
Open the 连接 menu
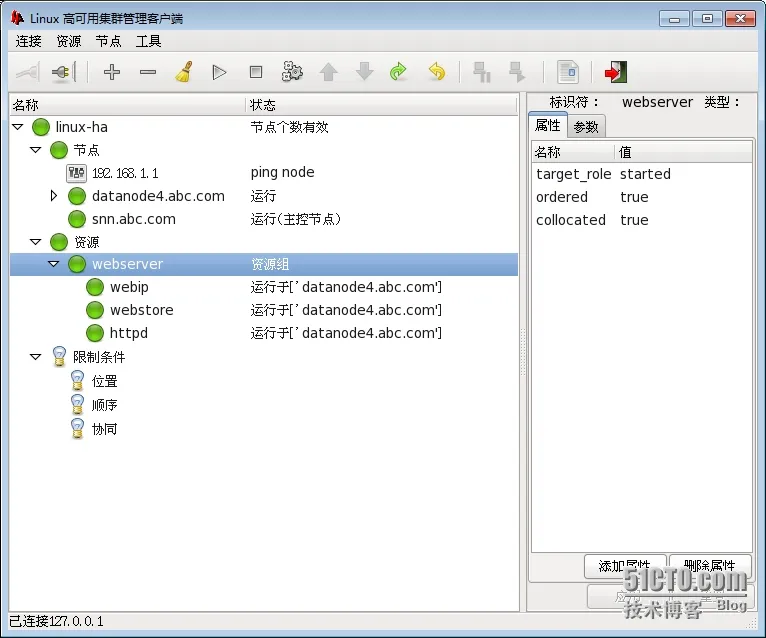[28, 42]
